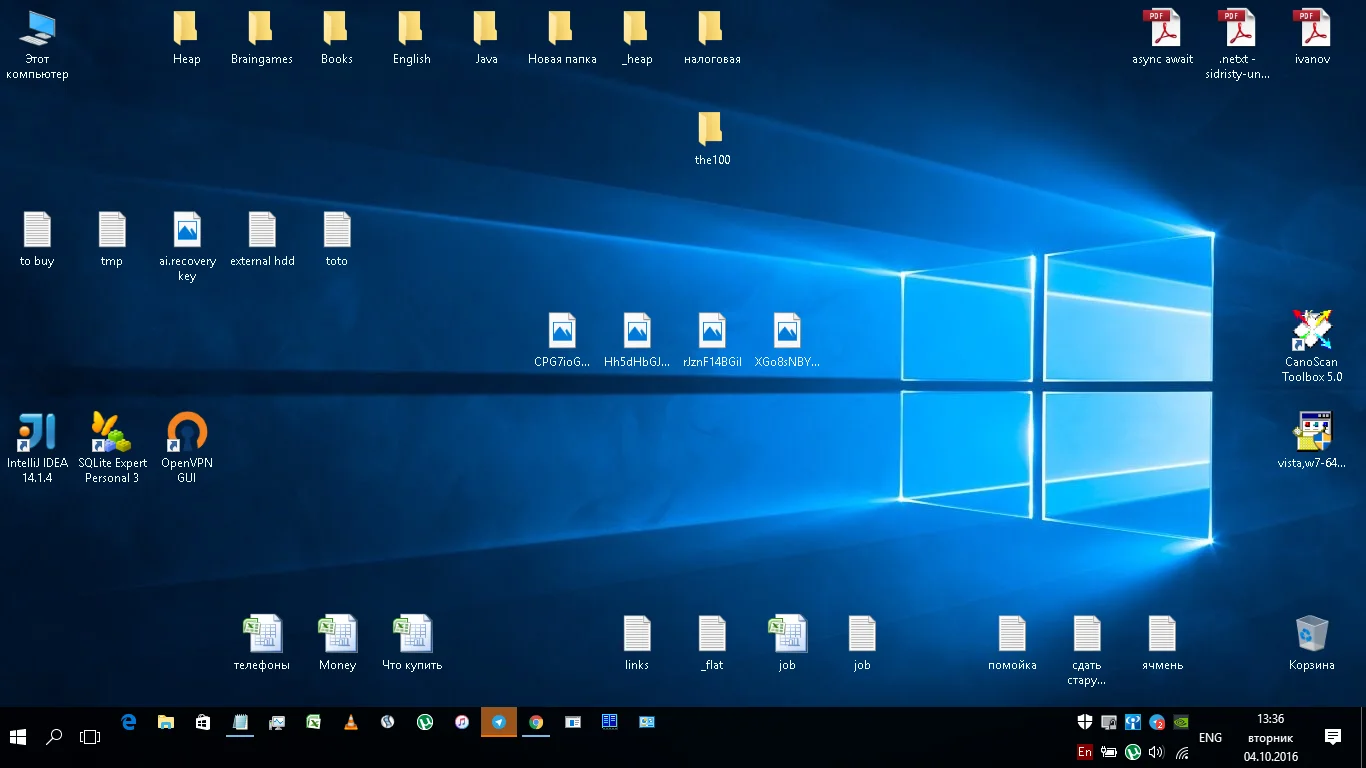Open the Action Center notifications
Image resolution: width=1366 pixels, height=768 pixels.
point(1333,737)
